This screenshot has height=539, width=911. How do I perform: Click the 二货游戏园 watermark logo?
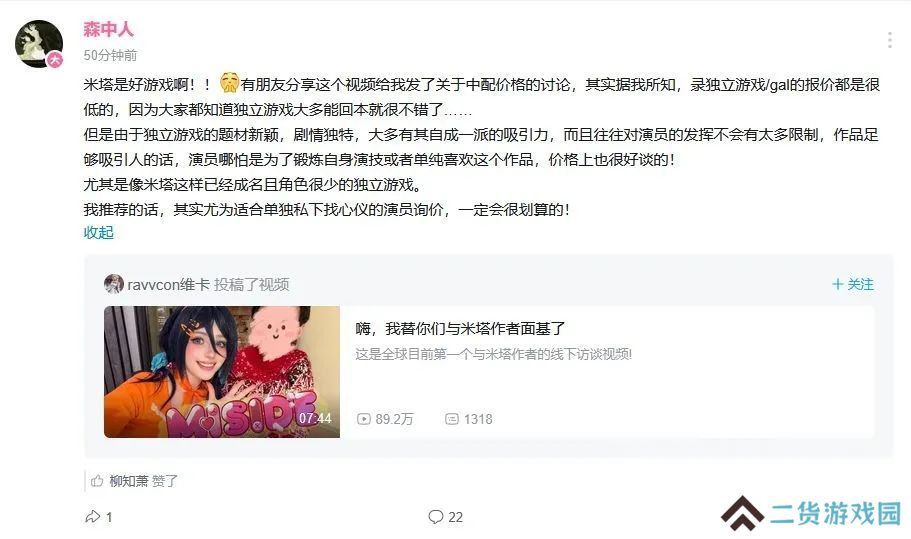[x=811, y=513]
